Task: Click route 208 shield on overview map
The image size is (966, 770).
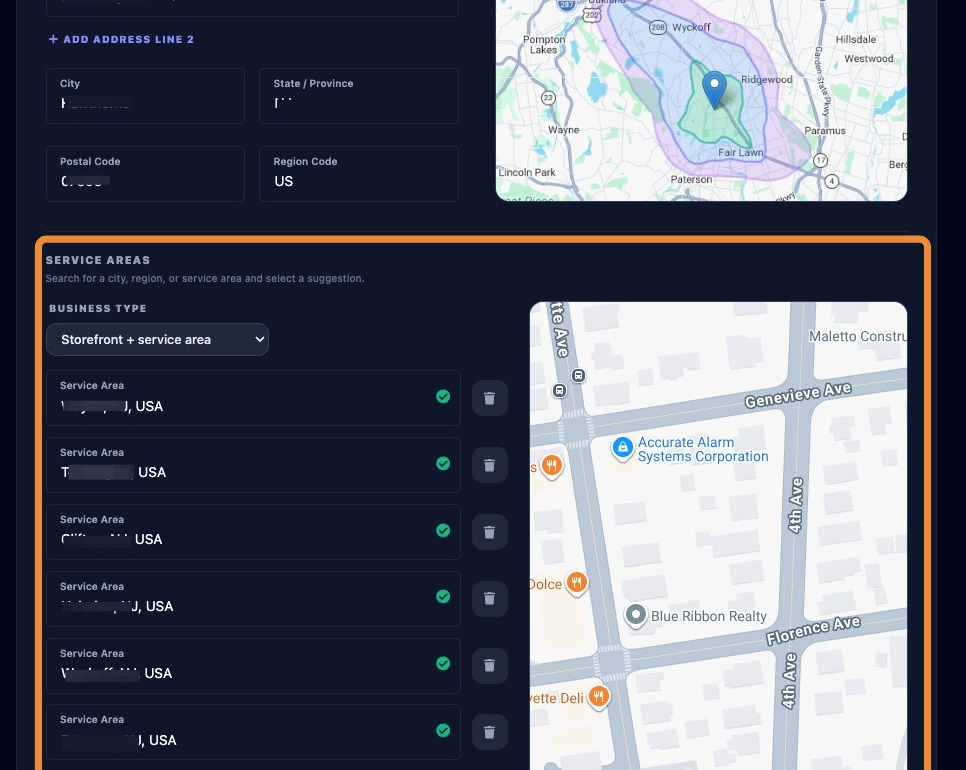Action: 658,27
